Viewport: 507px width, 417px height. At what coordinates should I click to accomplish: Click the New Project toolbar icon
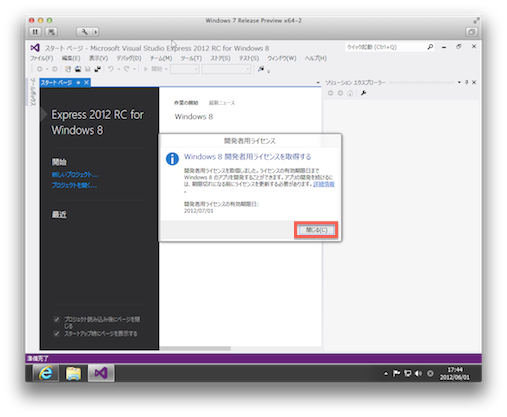pos(68,69)
